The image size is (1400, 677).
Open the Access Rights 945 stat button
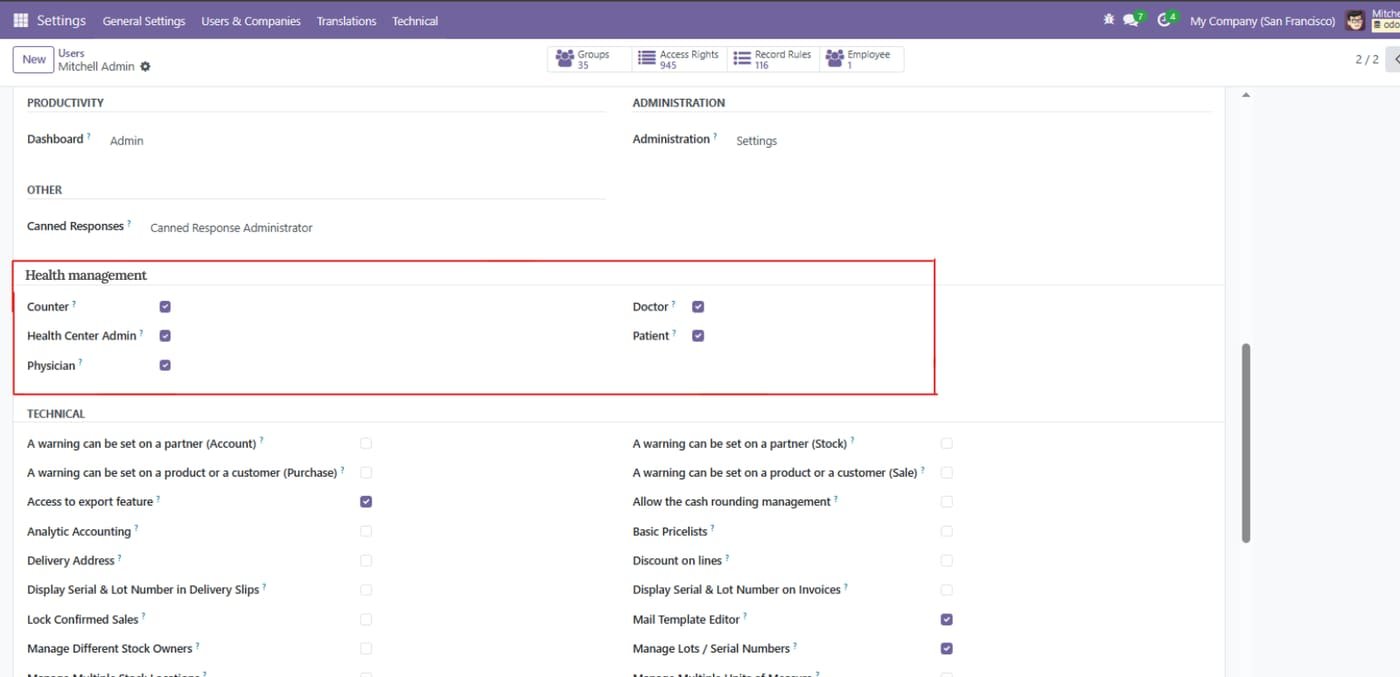point(679,59)
